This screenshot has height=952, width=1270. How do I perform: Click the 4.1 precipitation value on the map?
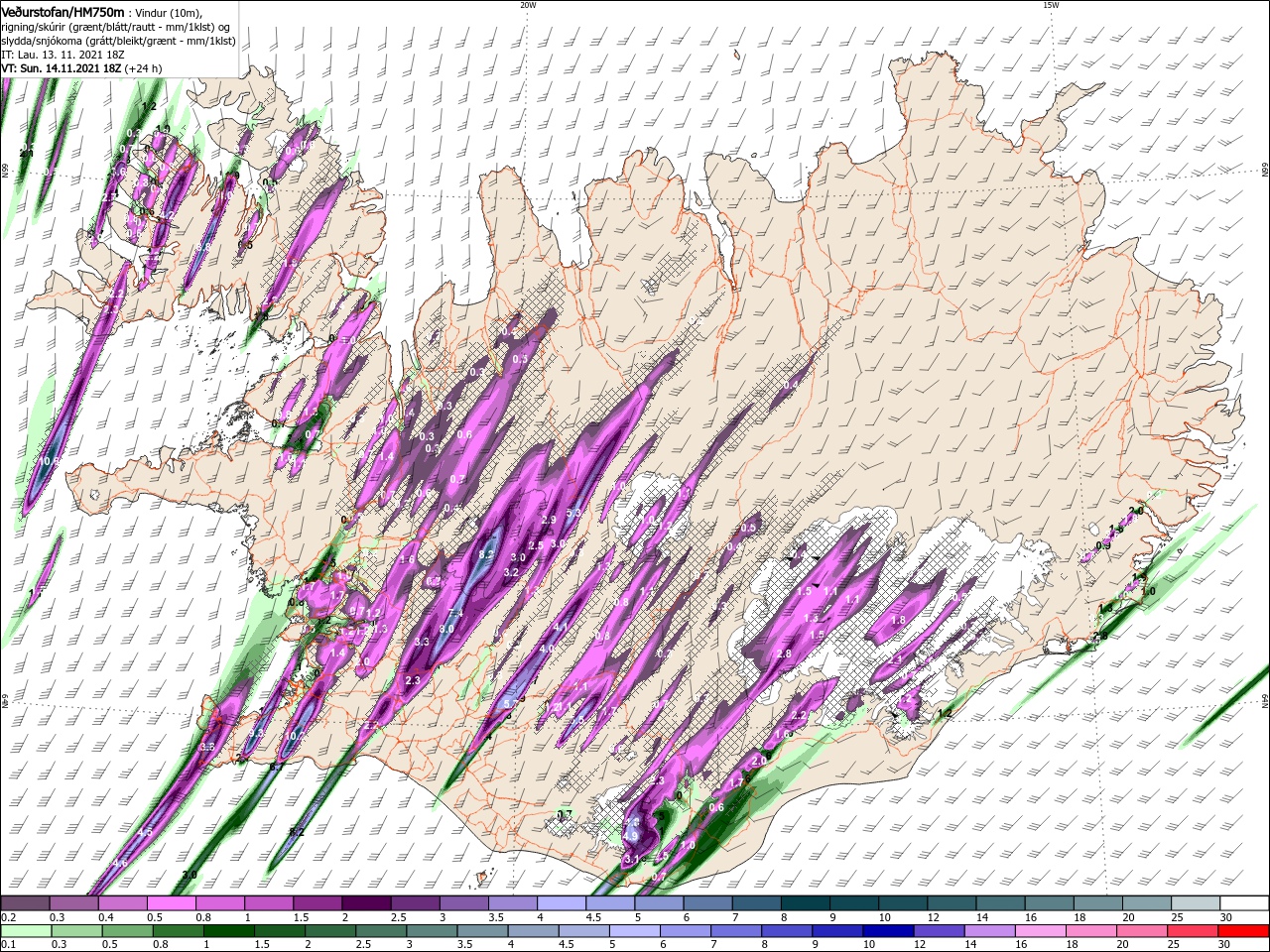[x=561, y=627]
